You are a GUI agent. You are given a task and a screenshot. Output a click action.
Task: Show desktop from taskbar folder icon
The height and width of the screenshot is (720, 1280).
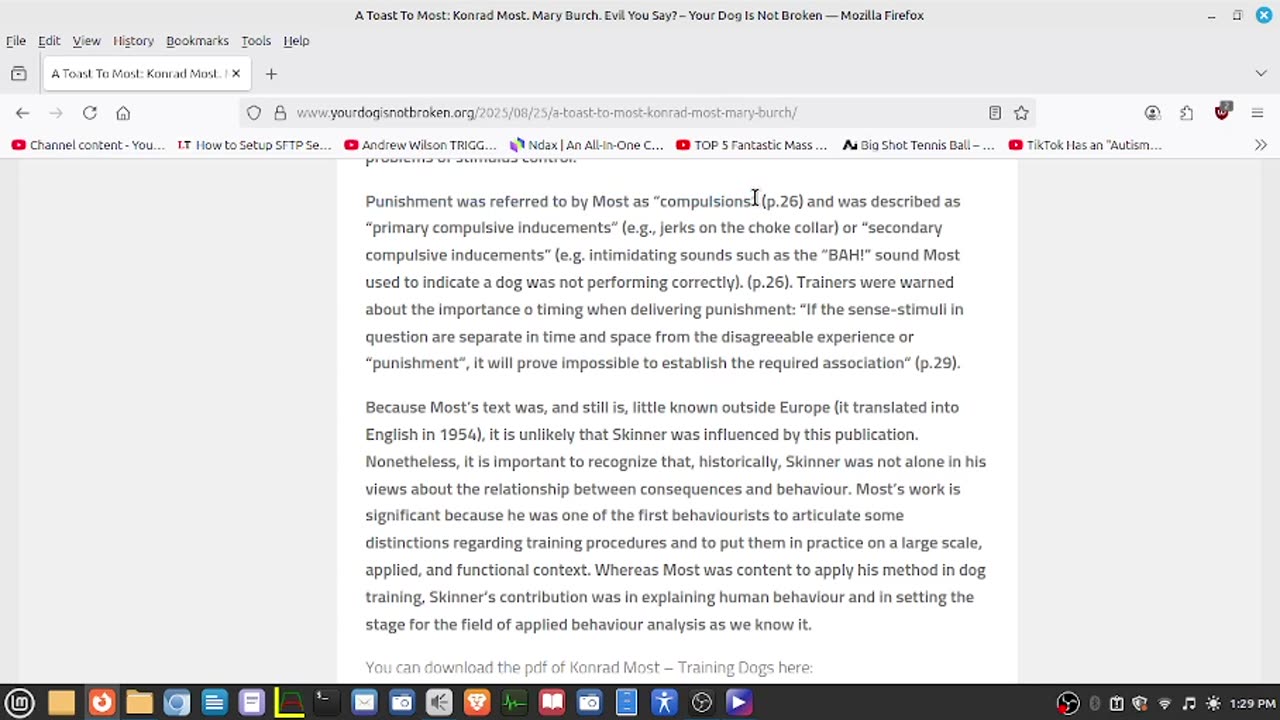(x=61, y=703)
